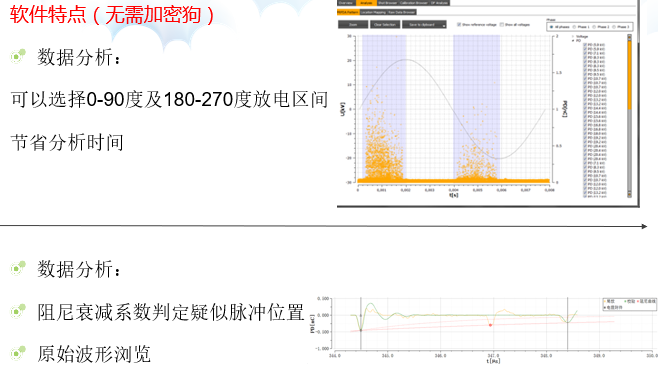This screenshot has width=658, height=392.
Task: Click the orange scrollbar thumb in the PD list
Action: coord(629,76)
